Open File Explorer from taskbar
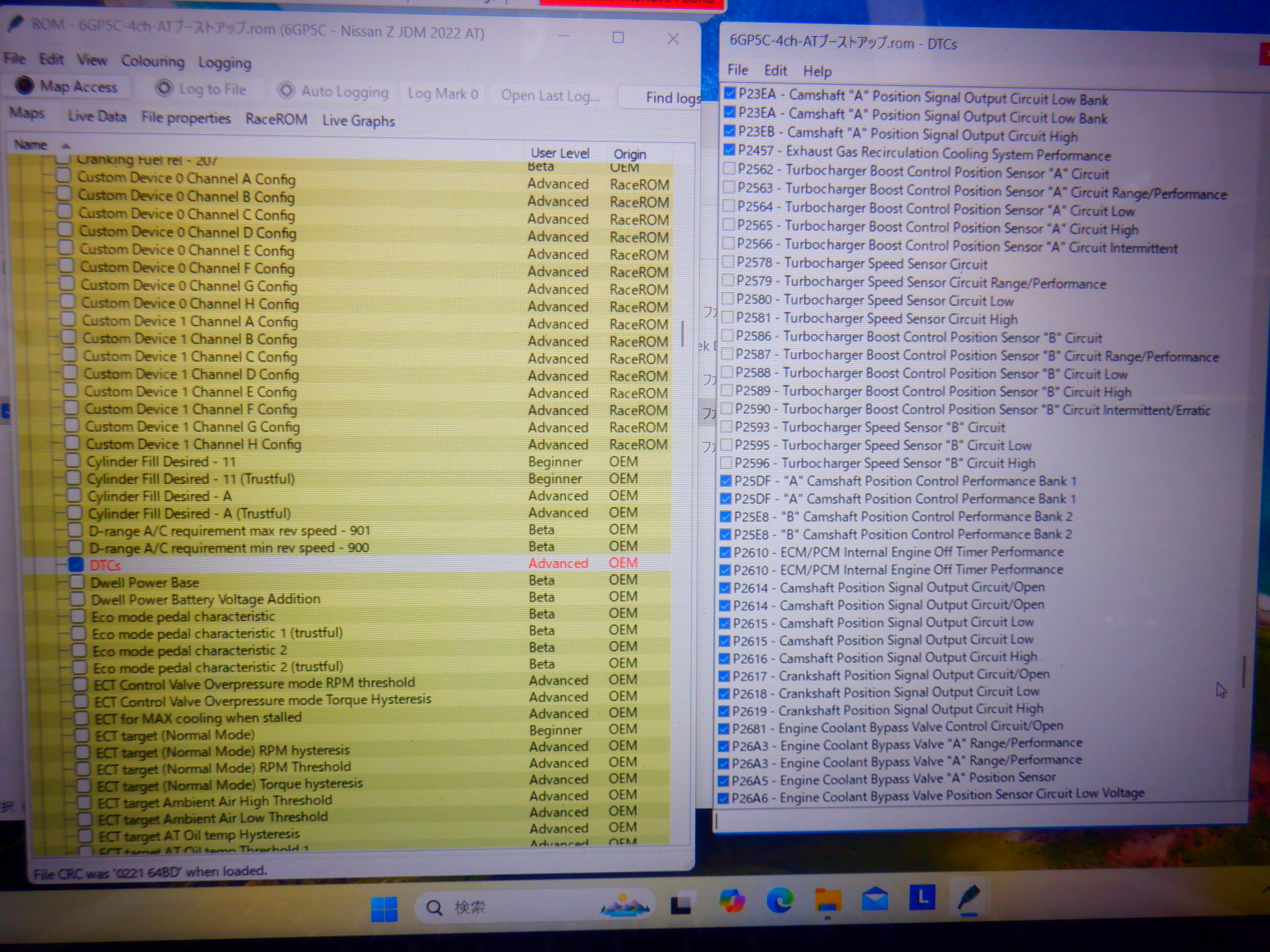The height and width of the screenshot is (952, 1270). (827, 899)
